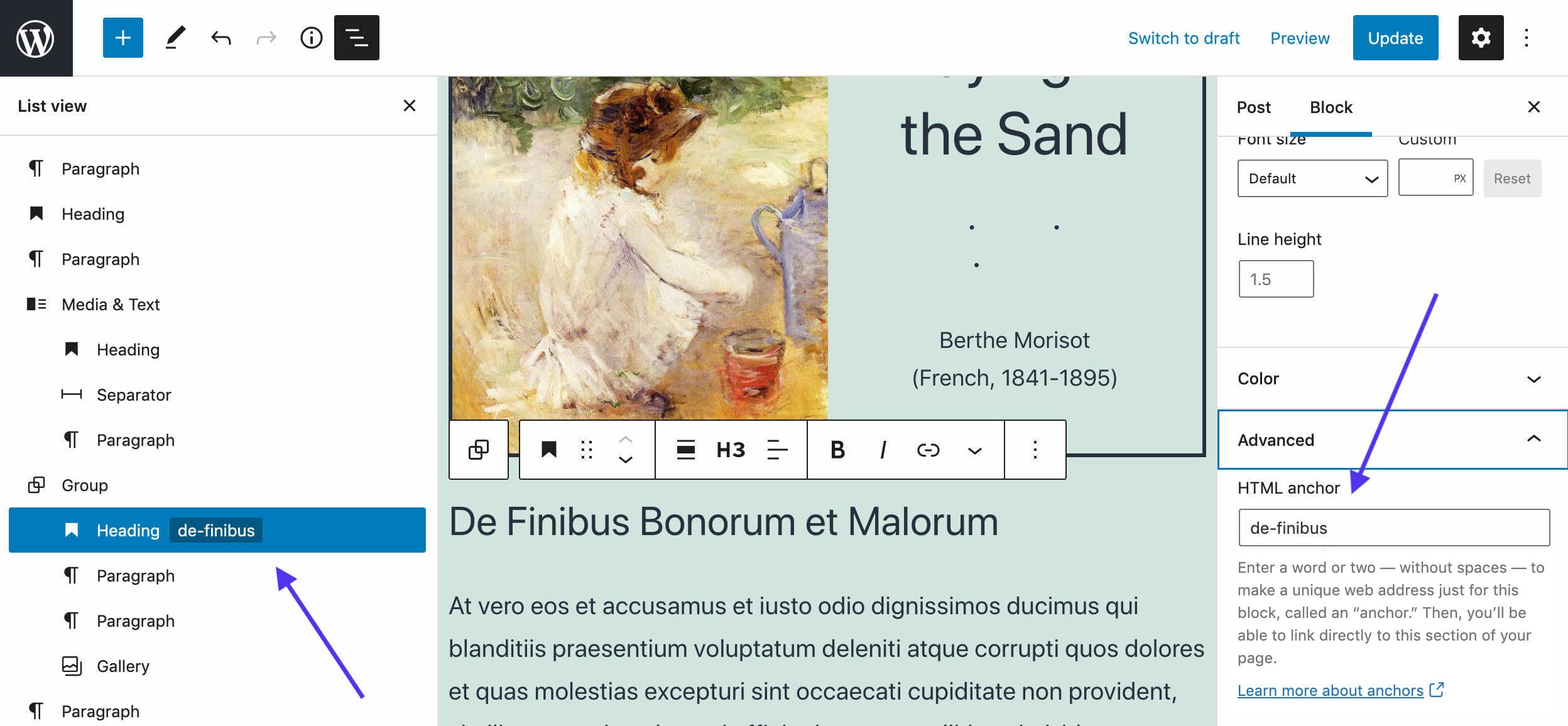Viewport: 1568px width, 726px height.
Task: Click the block options three-dot menu
Action: [x=1034, y=450]
